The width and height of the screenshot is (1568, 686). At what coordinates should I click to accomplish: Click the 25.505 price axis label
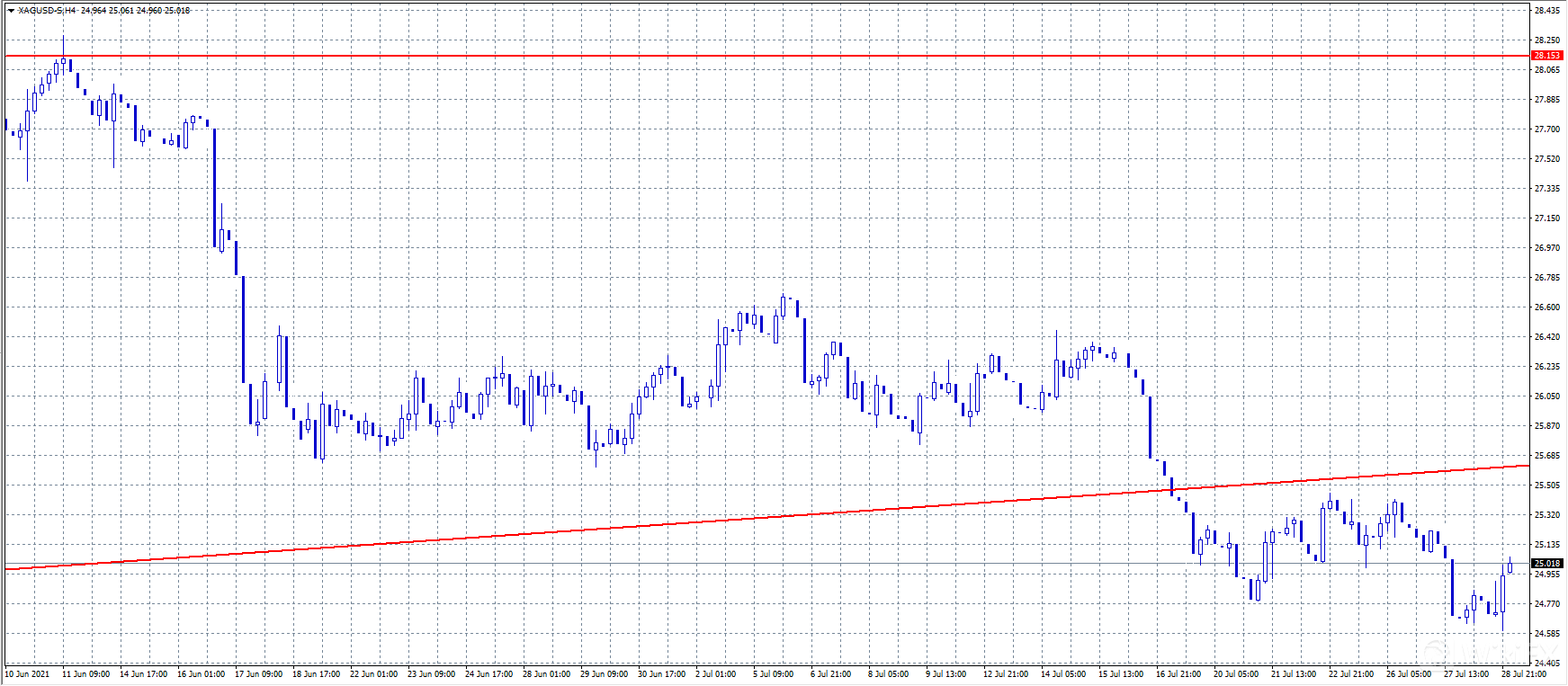click(x=1546, y=485)
